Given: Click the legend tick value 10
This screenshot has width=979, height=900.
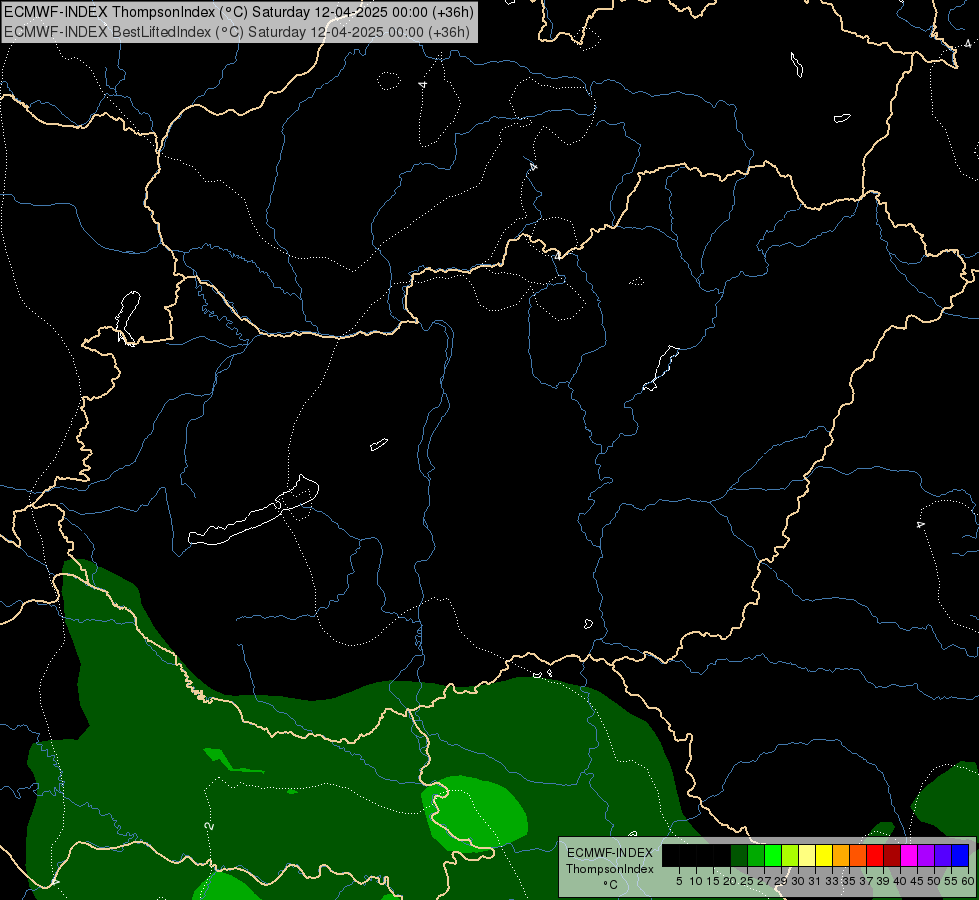Looking at the screenshot, I should (696, 881).
